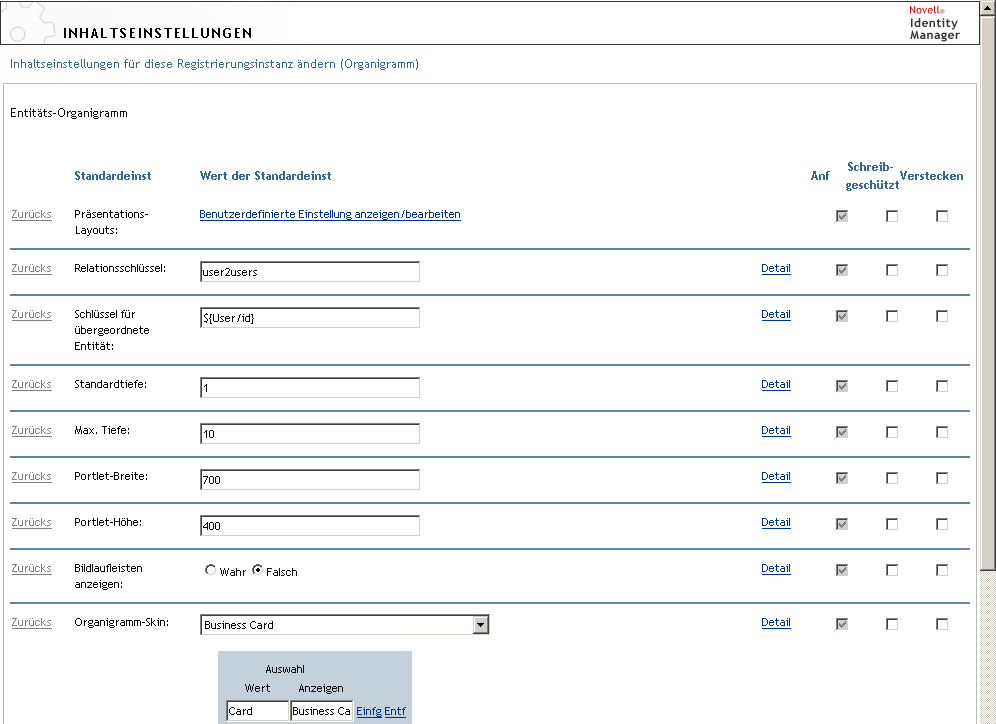Check Schreibgeschützt for Max. Tiefe row
The height and width of the screenshot is (724, 996).
click(x=892, y=432)
